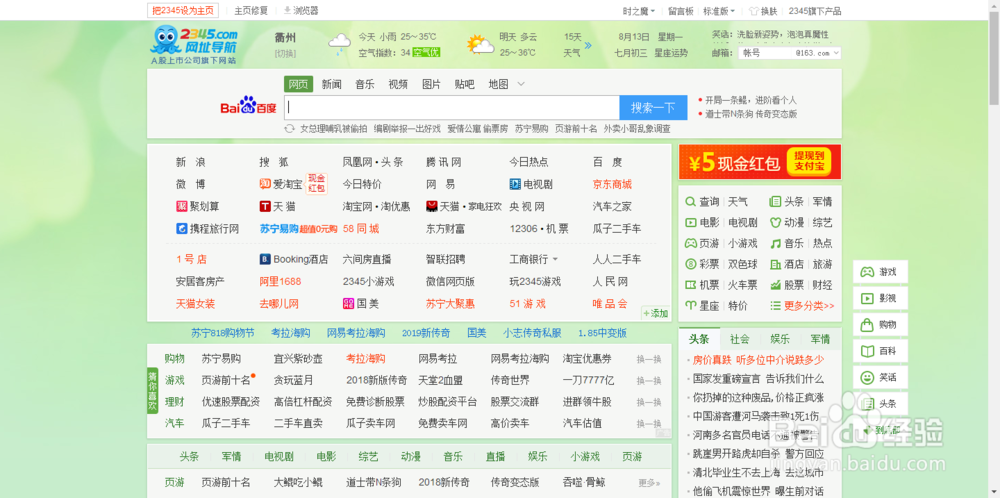1000x498 pixels.
Task: Click the 页游 gamepad icon link
Action: tap(702, 243)
